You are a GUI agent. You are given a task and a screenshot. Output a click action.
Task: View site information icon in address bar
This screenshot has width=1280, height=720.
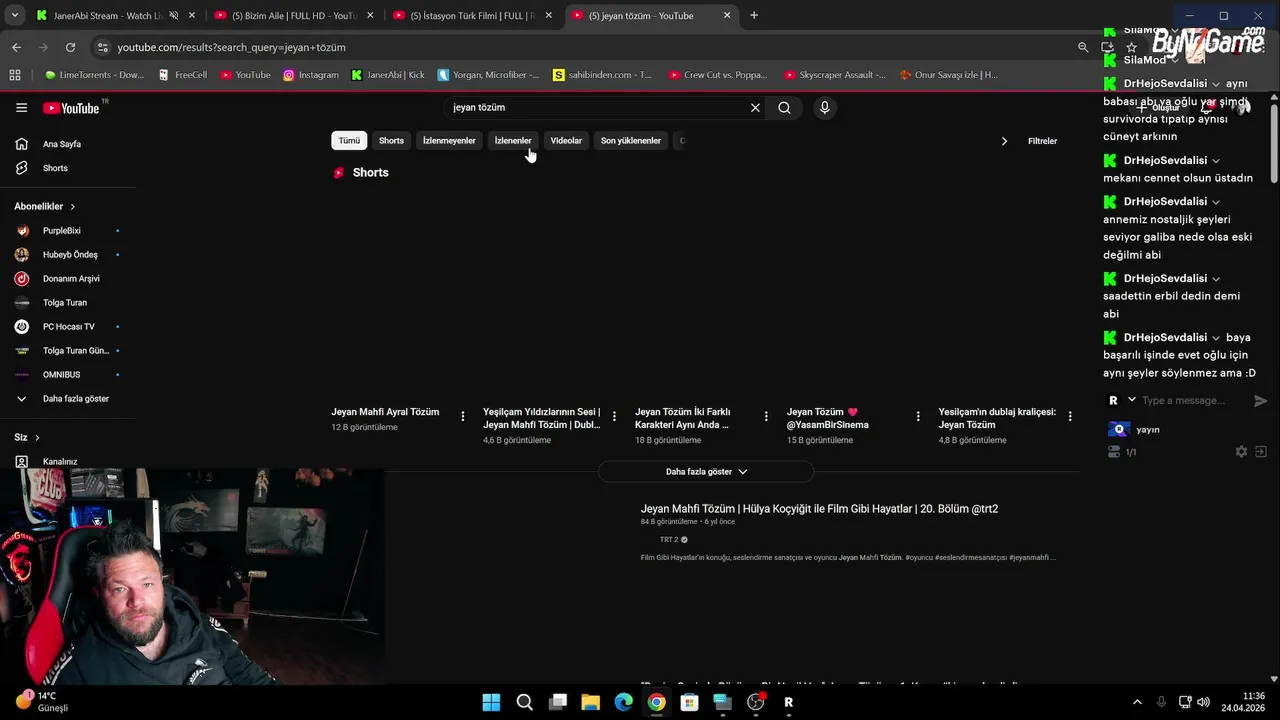point(102,47)
